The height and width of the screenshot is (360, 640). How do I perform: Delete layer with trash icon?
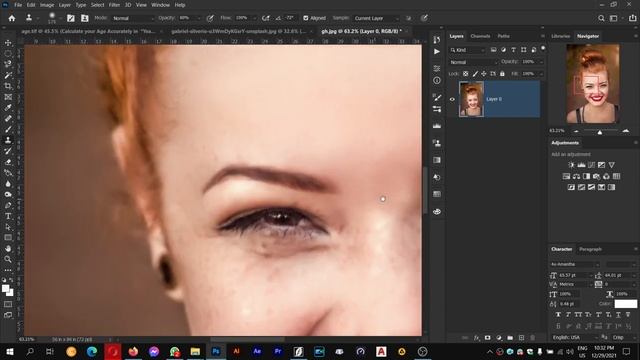(532, 338)
